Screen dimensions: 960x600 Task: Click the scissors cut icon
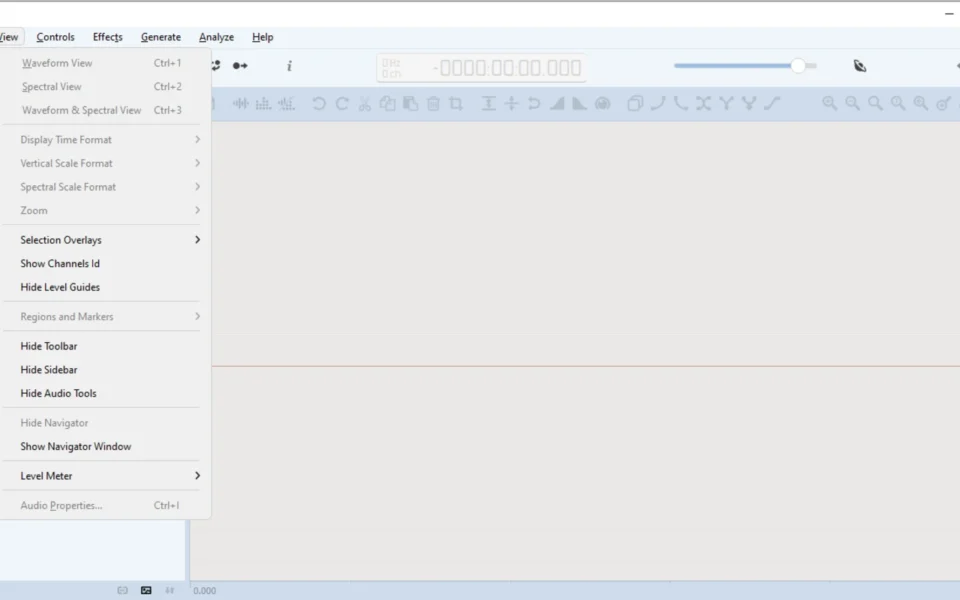tap(365, 103)
